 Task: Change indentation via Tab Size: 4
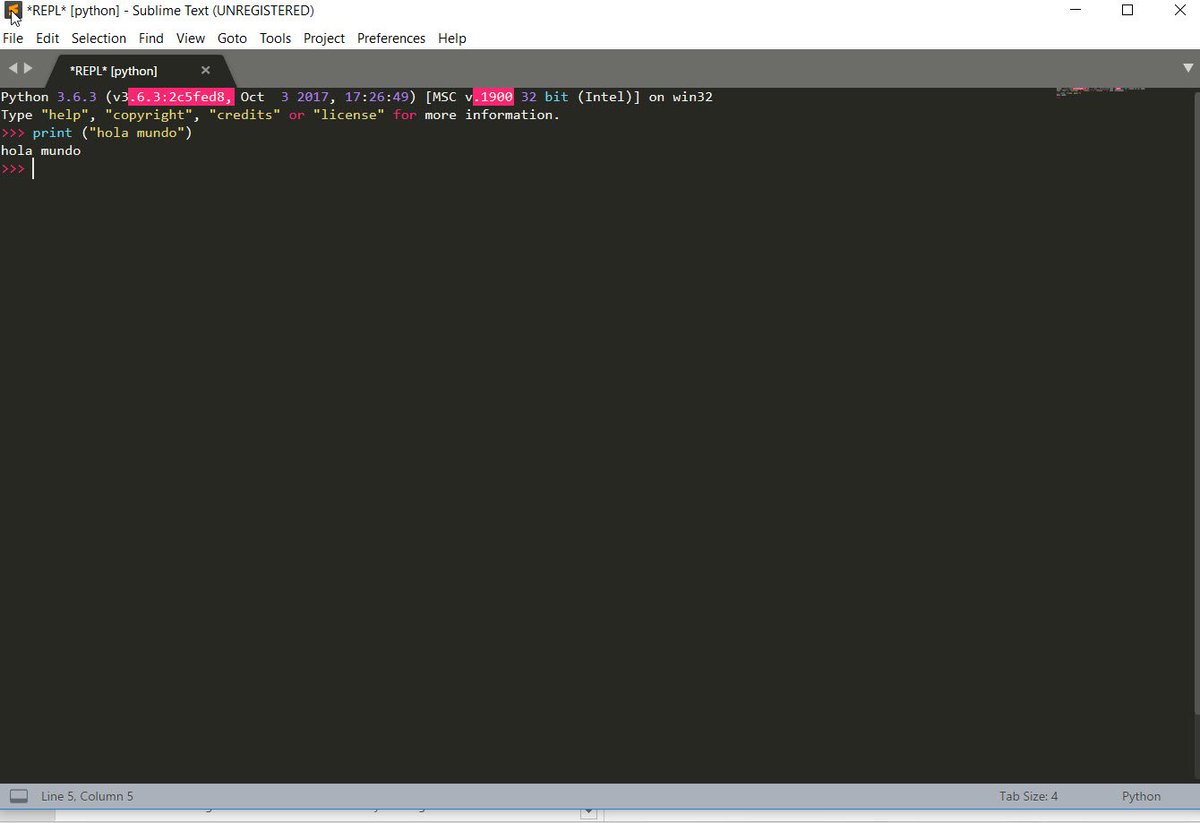(1028, 796)
